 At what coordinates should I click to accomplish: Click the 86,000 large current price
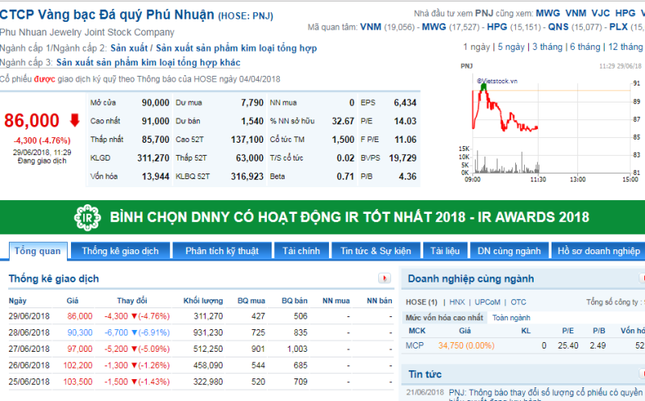click(x=32, y=121)
